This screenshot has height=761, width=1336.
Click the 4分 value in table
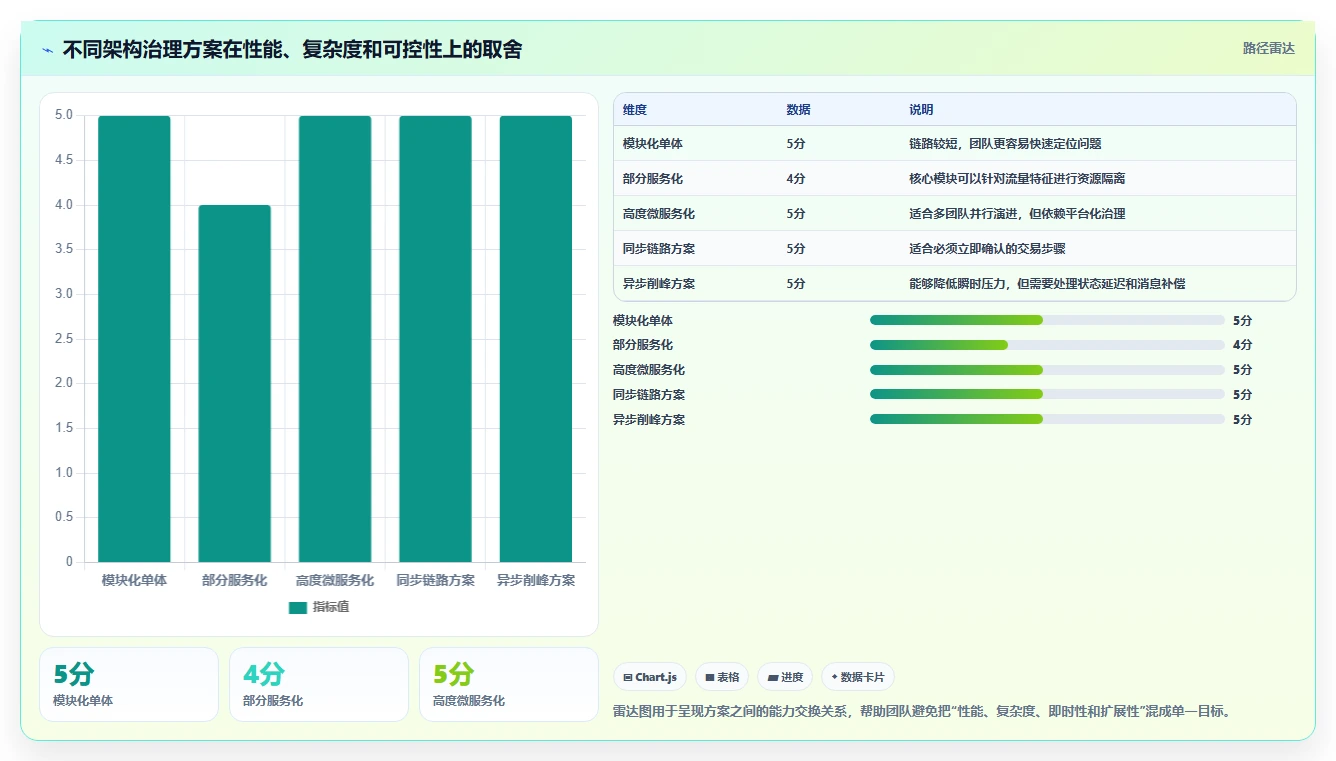click(x=796, y=179)
